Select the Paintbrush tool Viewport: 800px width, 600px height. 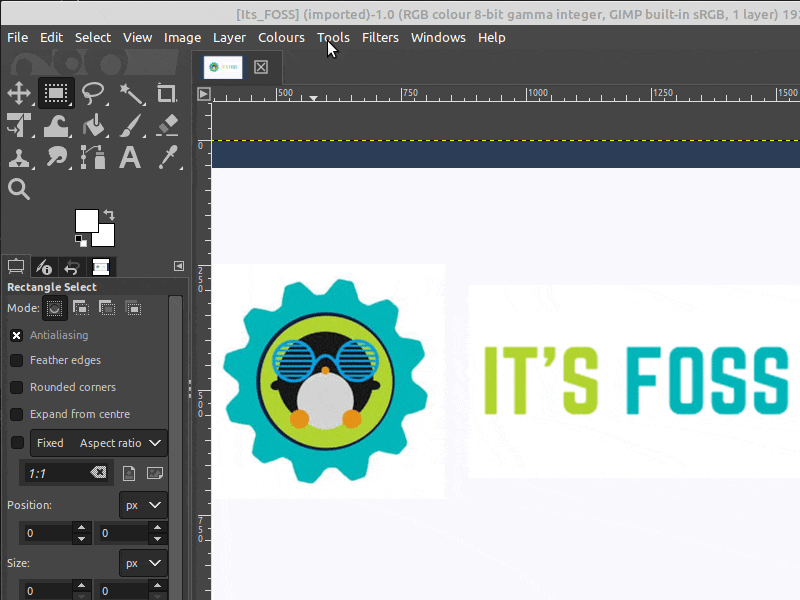130,126
